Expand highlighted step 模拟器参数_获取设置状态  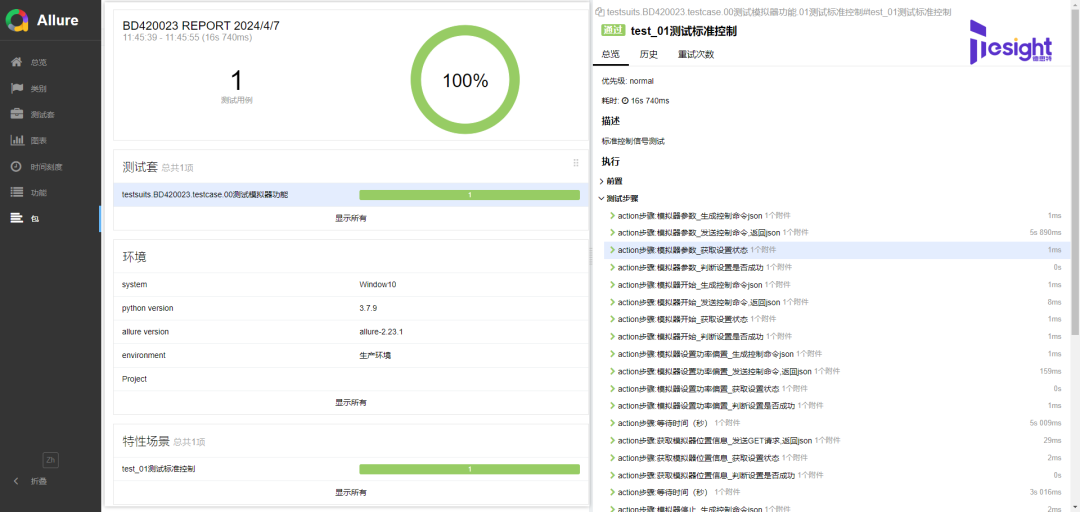click(x=835, y=250)
